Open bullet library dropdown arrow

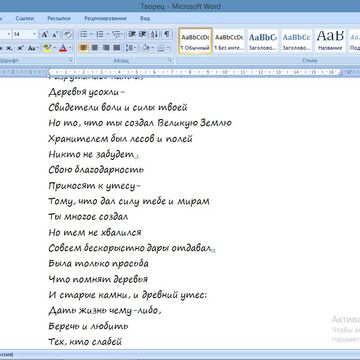tap(91, 34)
